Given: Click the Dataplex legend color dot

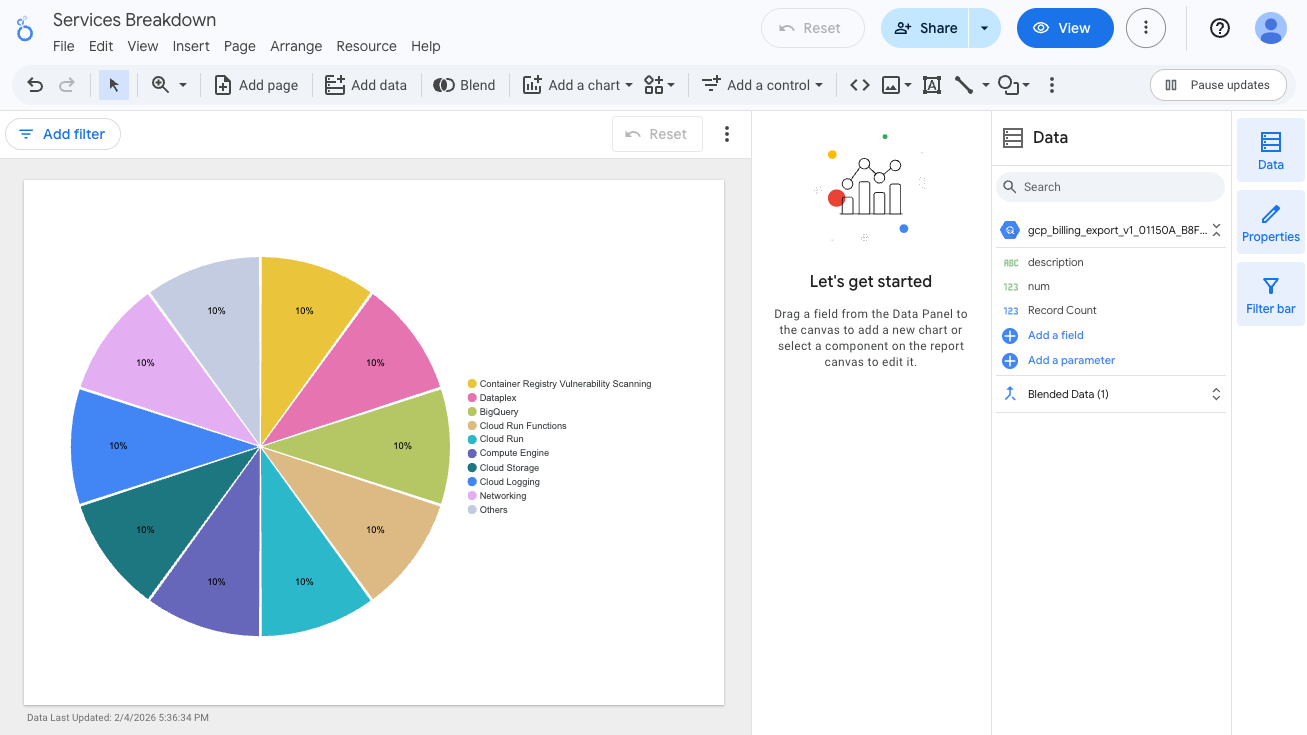Looking at the screenshot, I should coord(471,397).
